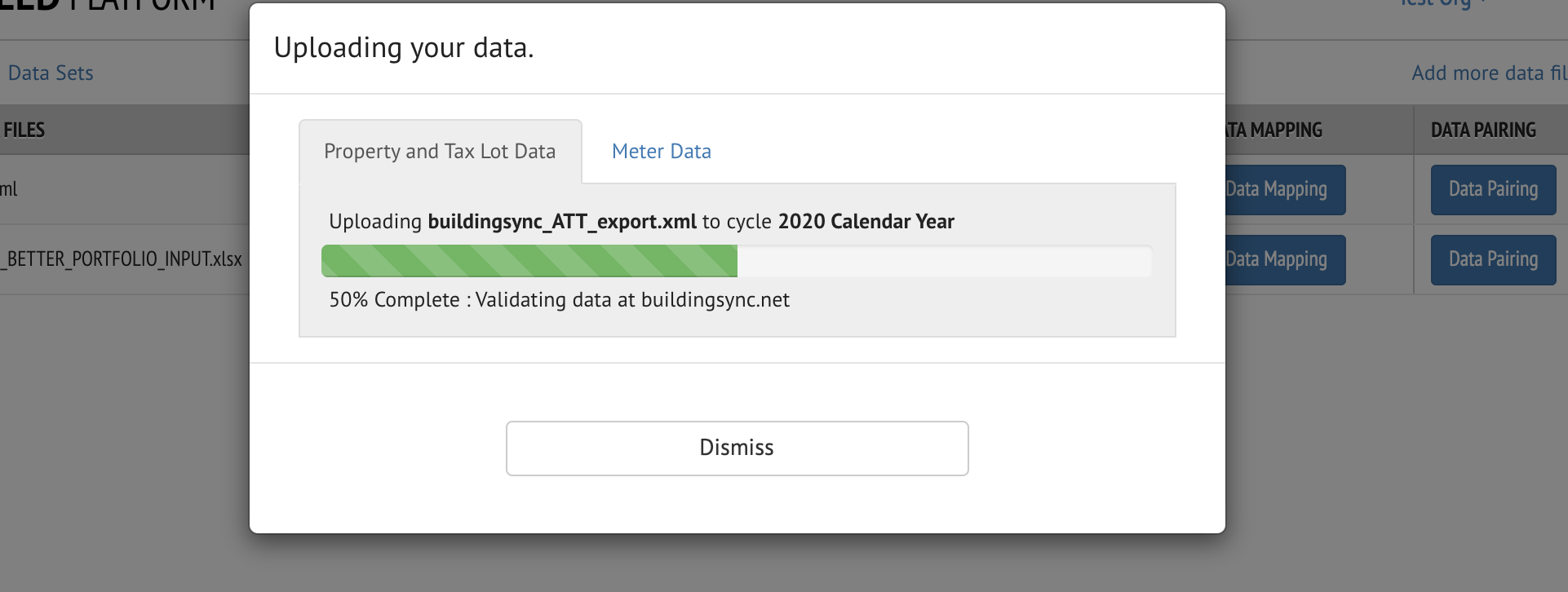This screenshot has height=592, width=1568.
Task: Click the Data Sets link
Action: (51, 73)
